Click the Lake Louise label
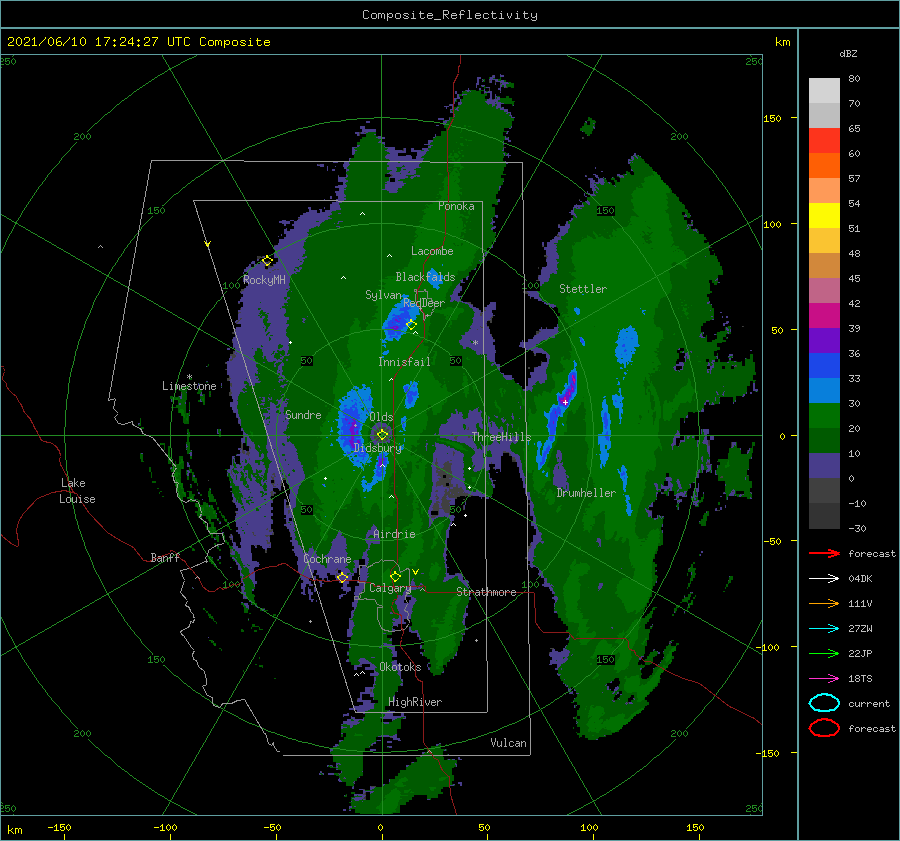 [x=77, y=491]
